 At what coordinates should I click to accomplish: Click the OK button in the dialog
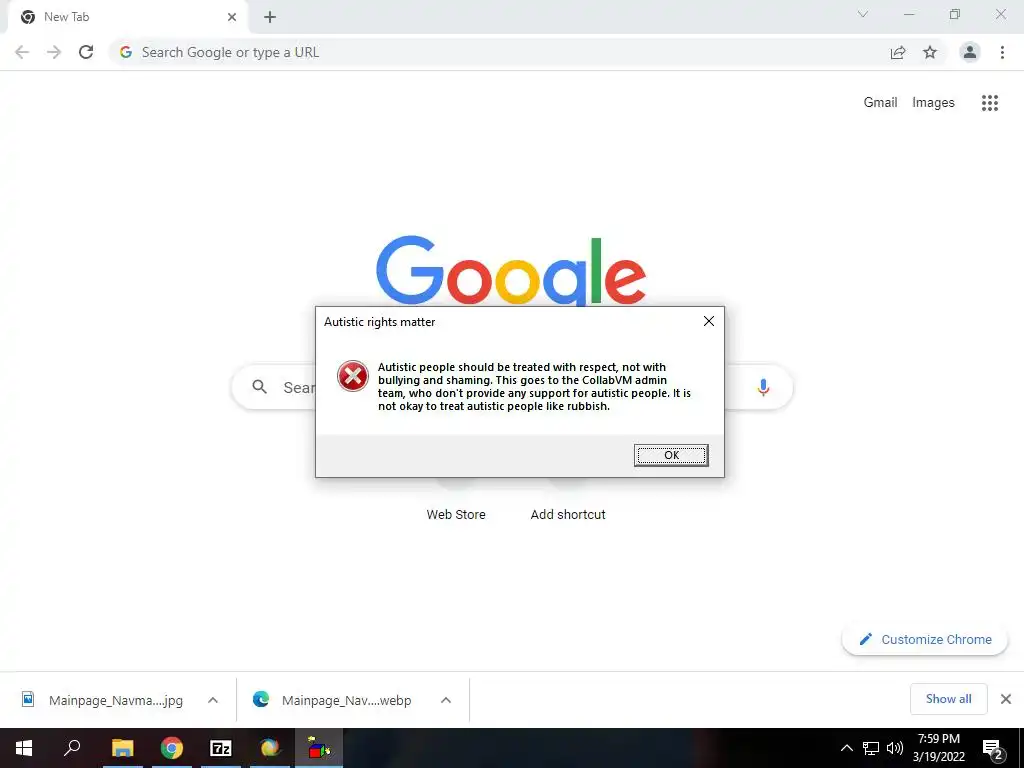pos(671,455)
